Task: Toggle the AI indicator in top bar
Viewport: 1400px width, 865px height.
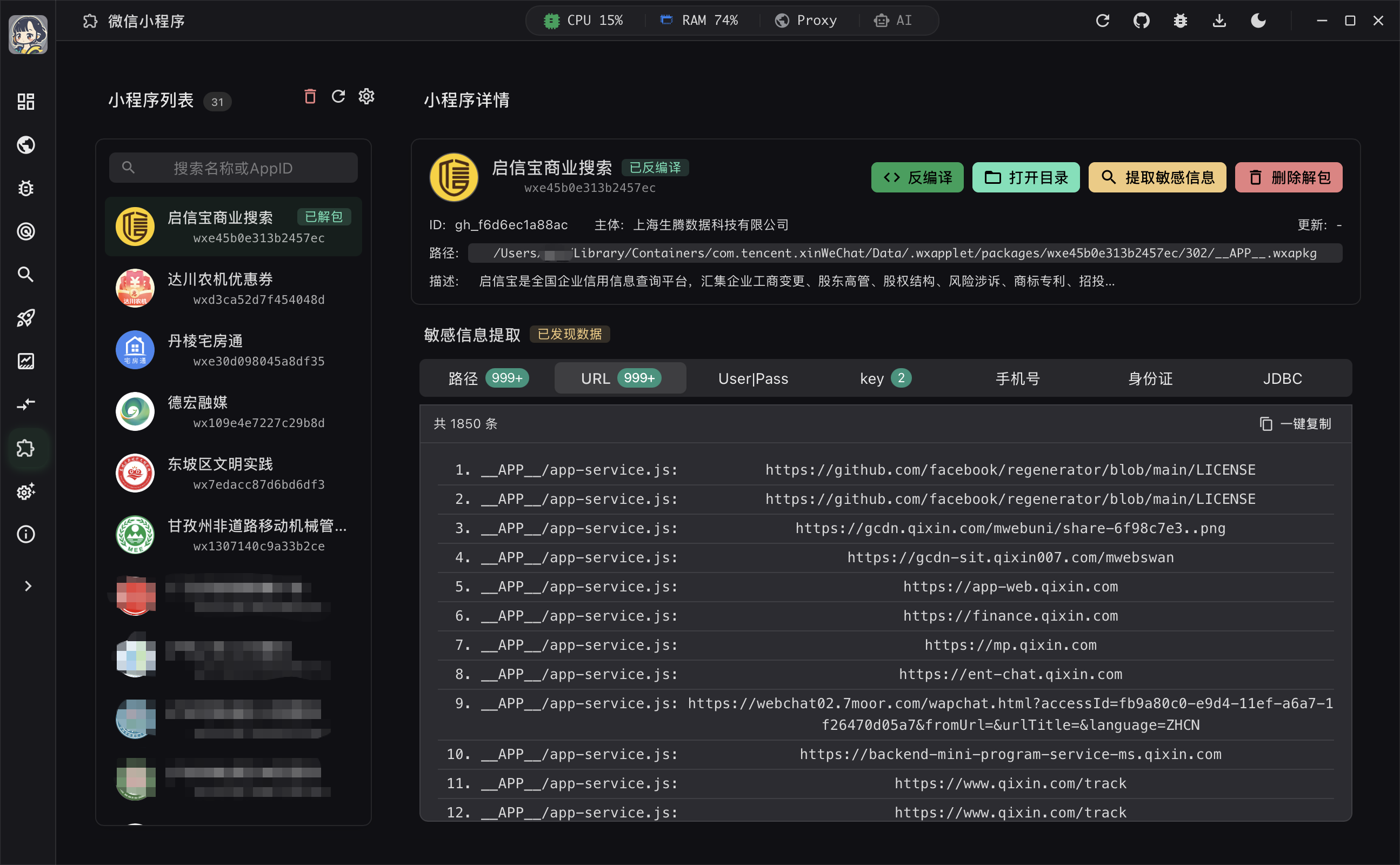Action: pyautogui.click(x=893, y=21)
